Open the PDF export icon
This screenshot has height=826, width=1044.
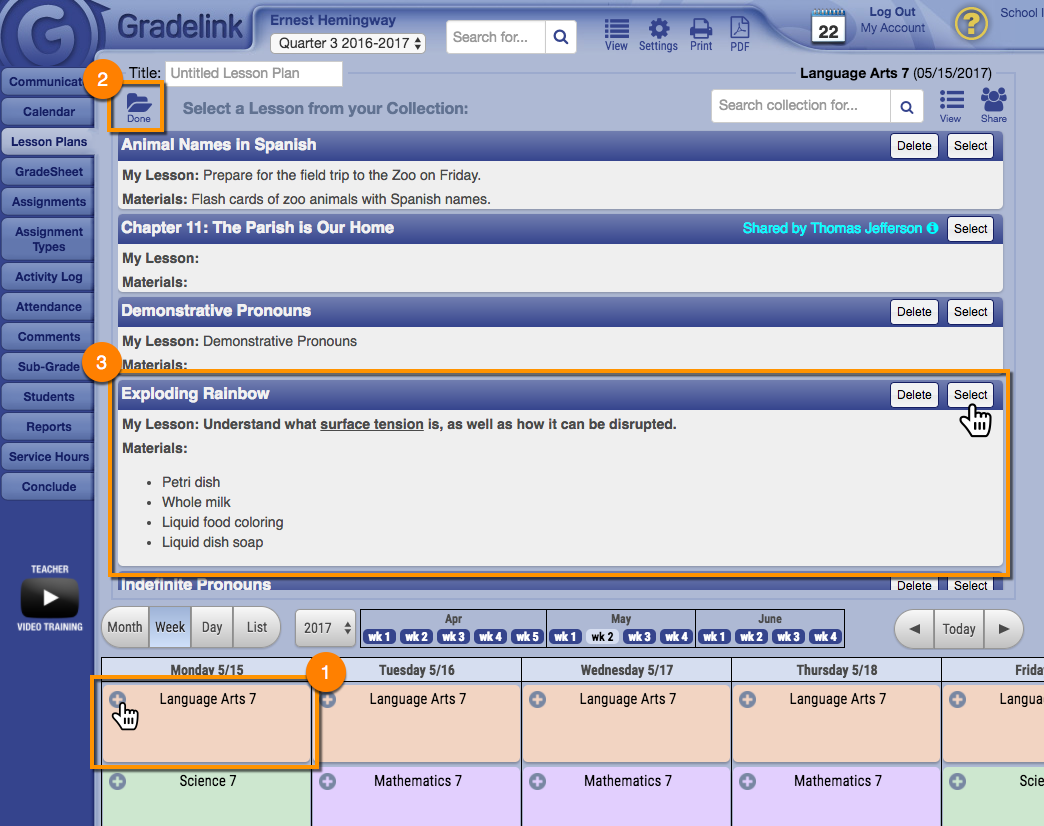pyautogui.click(x=740, y=33)
